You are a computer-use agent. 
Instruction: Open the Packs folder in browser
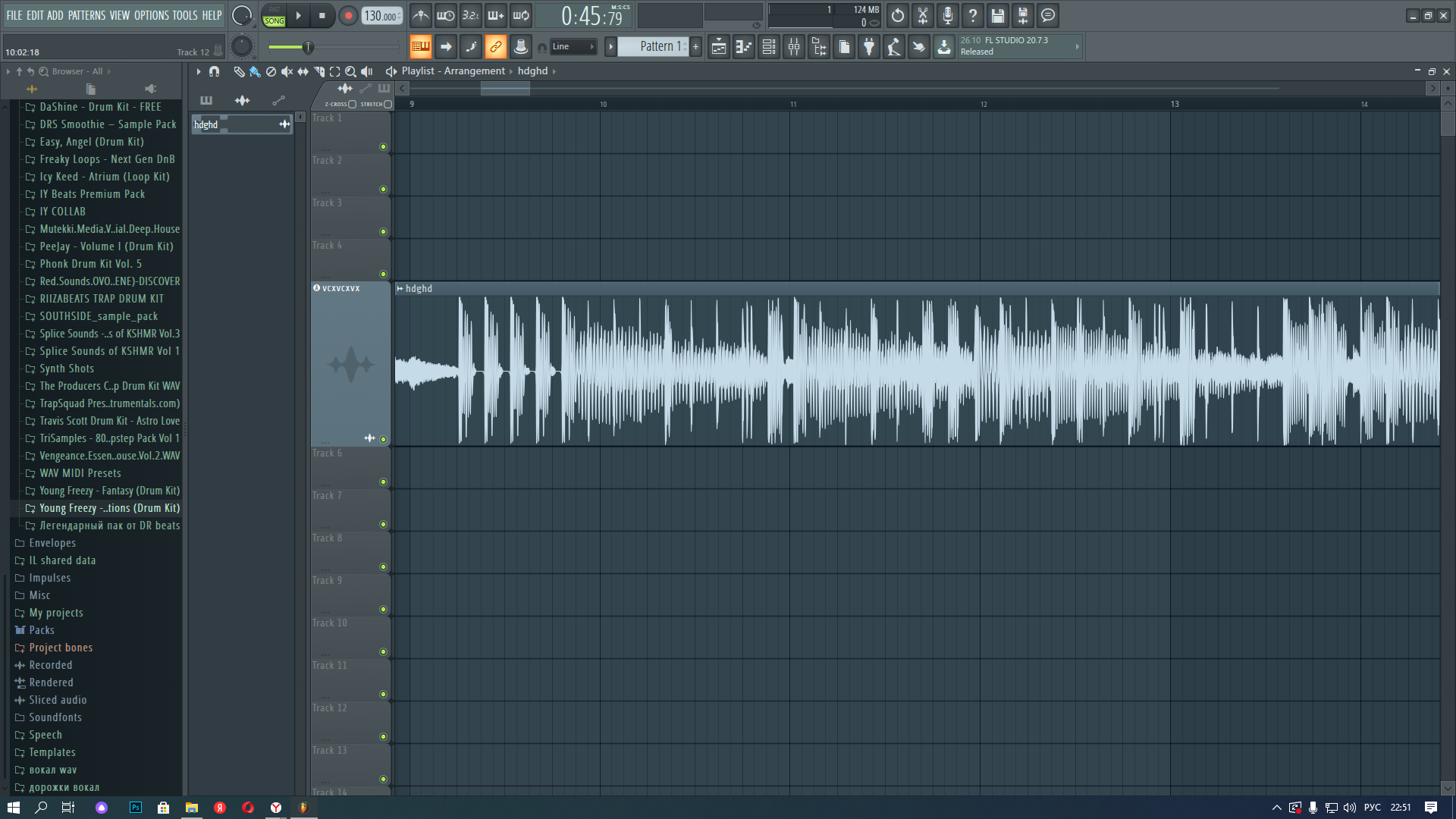pos(41,630)
